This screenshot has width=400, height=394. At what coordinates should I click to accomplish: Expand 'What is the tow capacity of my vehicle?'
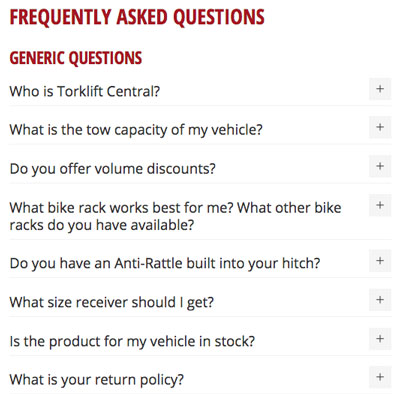click(136, 130)
